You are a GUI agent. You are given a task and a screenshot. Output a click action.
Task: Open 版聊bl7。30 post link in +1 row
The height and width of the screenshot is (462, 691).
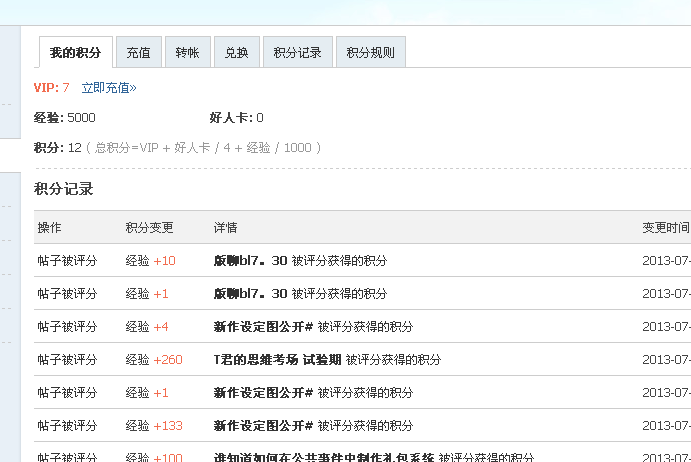[251, 294]
